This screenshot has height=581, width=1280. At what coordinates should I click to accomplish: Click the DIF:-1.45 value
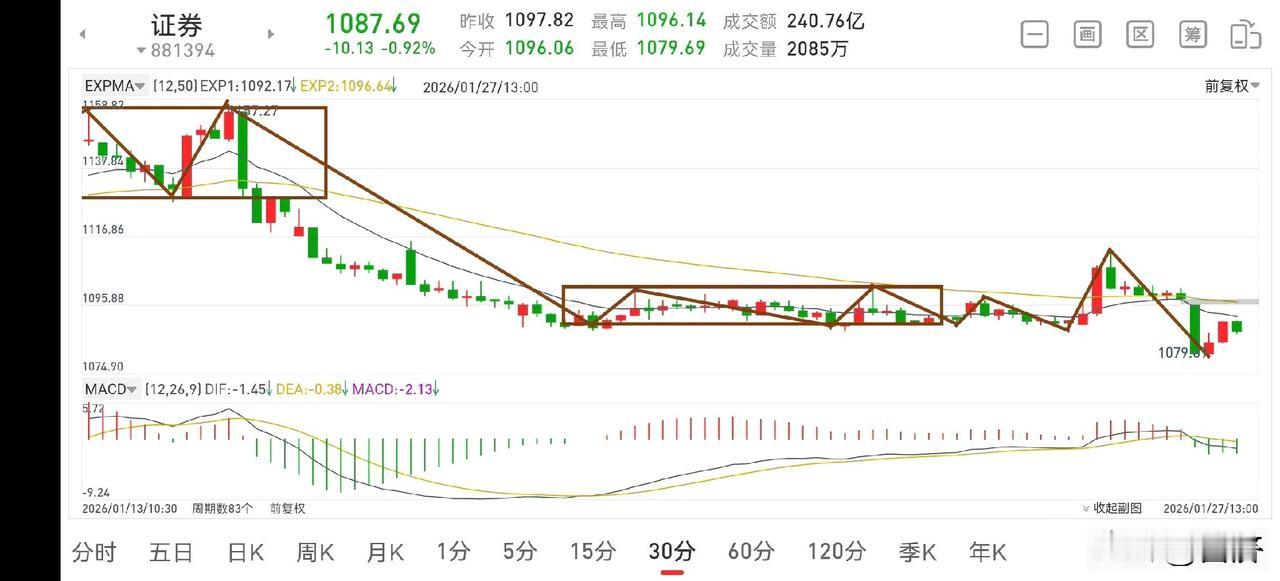(235, 388)
